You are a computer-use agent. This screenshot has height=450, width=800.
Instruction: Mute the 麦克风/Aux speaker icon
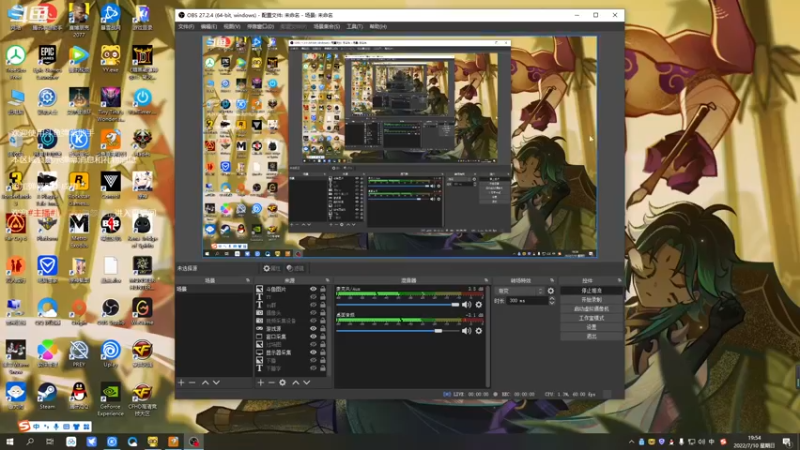(x=466, y=305)
